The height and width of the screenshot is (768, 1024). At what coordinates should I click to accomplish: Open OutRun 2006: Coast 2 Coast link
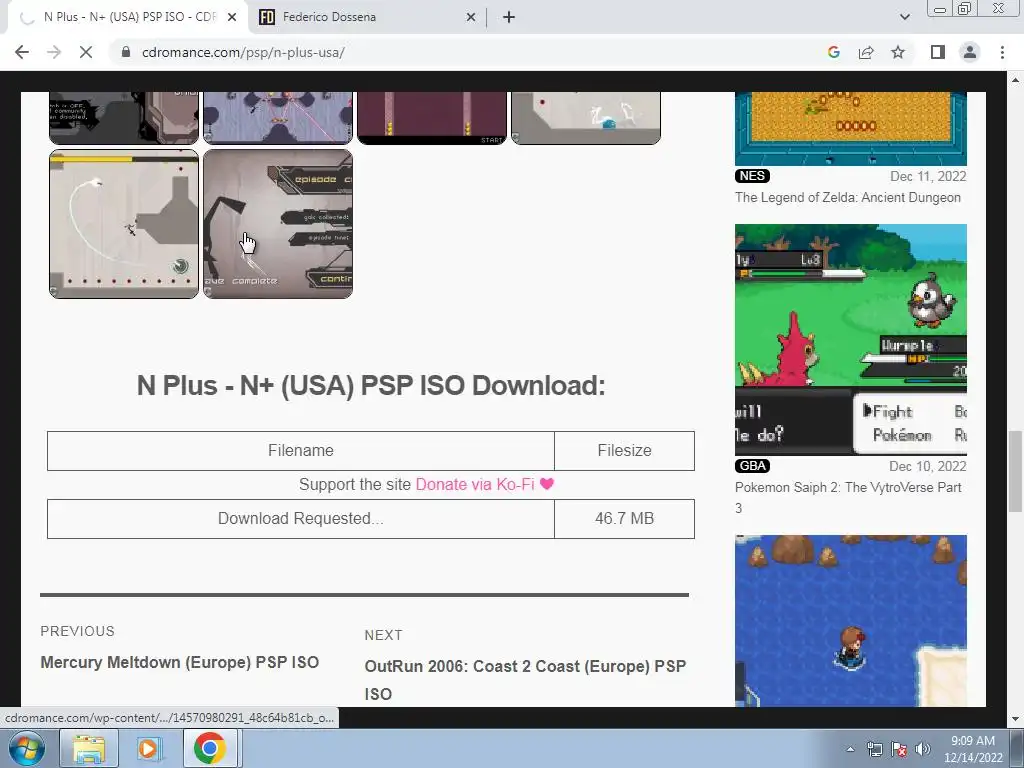(x=525, y=680)
